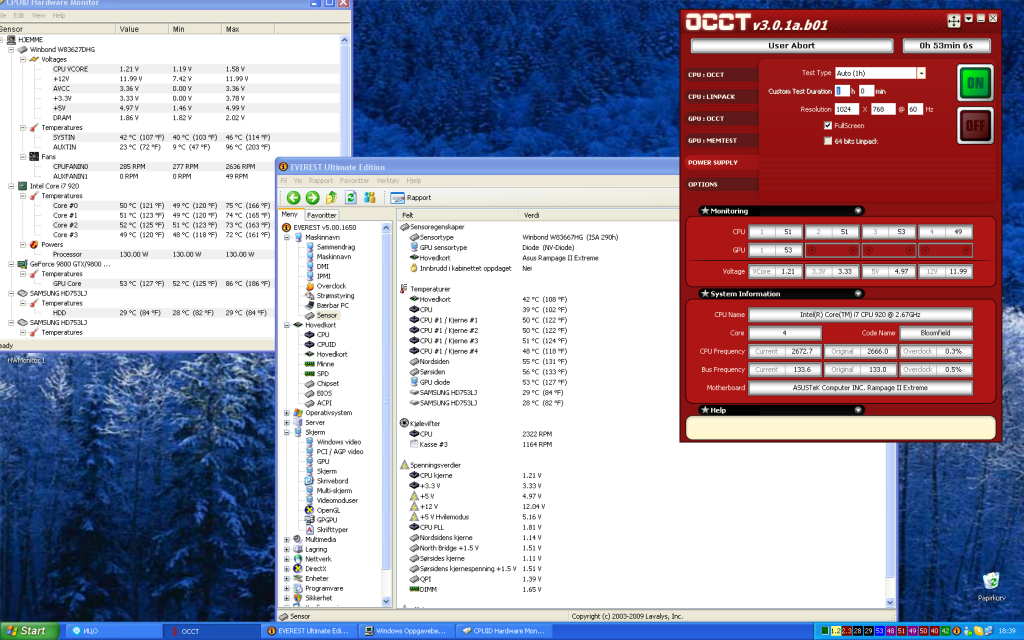Open the Test Type dropdown in OCCT
1024x640 pixels.
pyautogui.click(x=921, y=73)
